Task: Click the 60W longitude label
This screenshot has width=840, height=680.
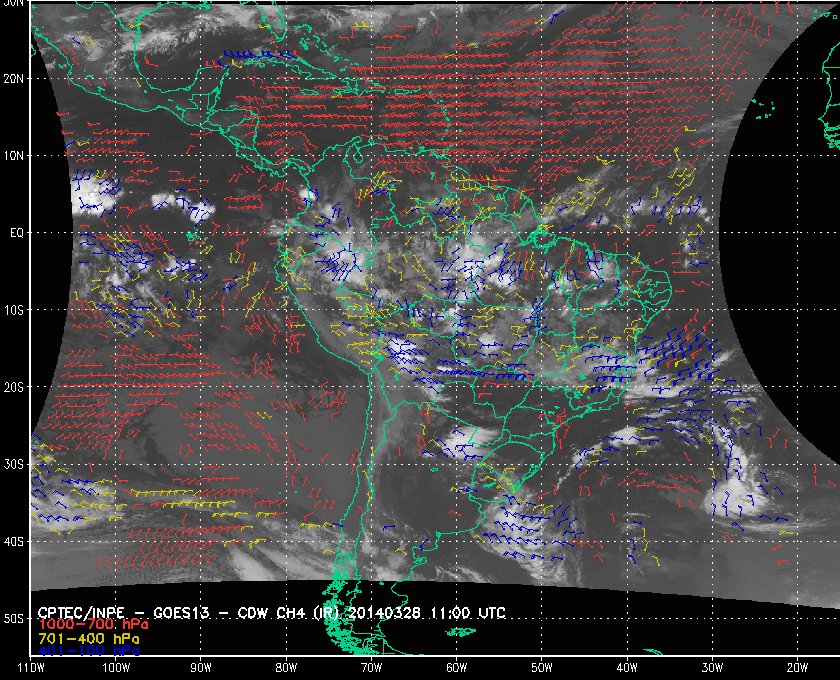Action: (456, 667)
